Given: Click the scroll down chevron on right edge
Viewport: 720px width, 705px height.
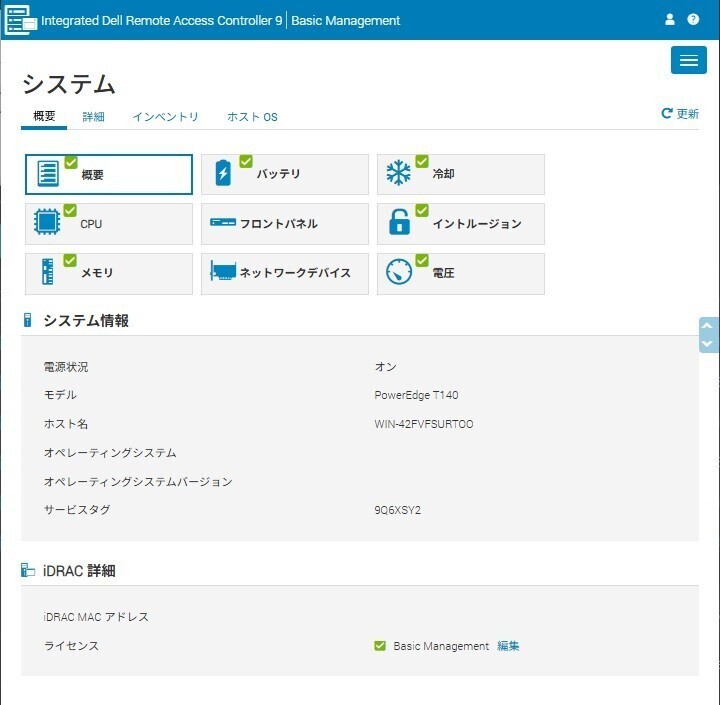Looking at the screenshot, I should pos(708,343).
